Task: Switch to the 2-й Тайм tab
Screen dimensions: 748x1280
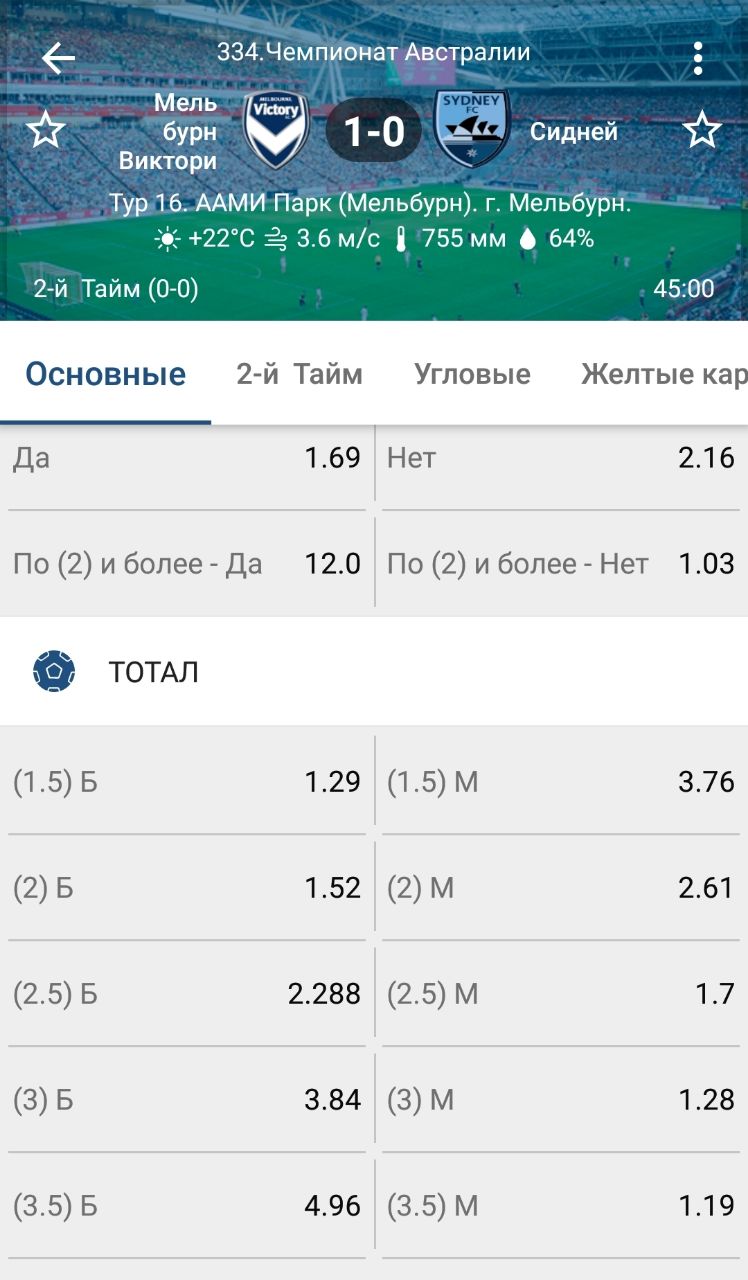Action: click(x=299, y=375)
